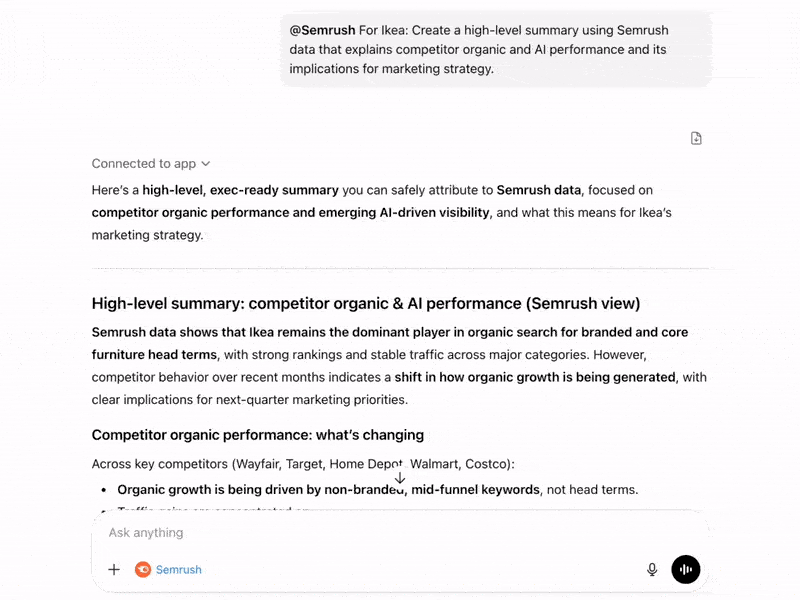Click the plus icon to add attachments
This screenshot has height=600, width=800.
coord(114,569)
